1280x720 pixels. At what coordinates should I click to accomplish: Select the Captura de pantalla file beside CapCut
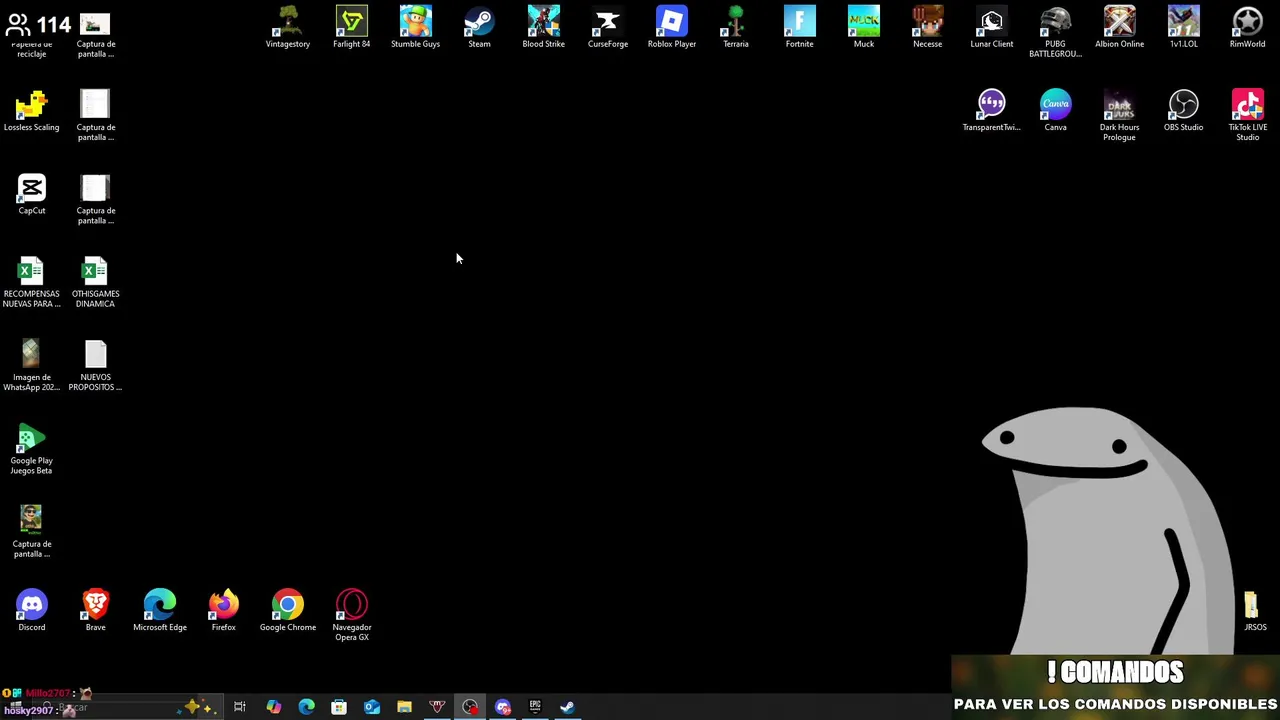(96, 199)
